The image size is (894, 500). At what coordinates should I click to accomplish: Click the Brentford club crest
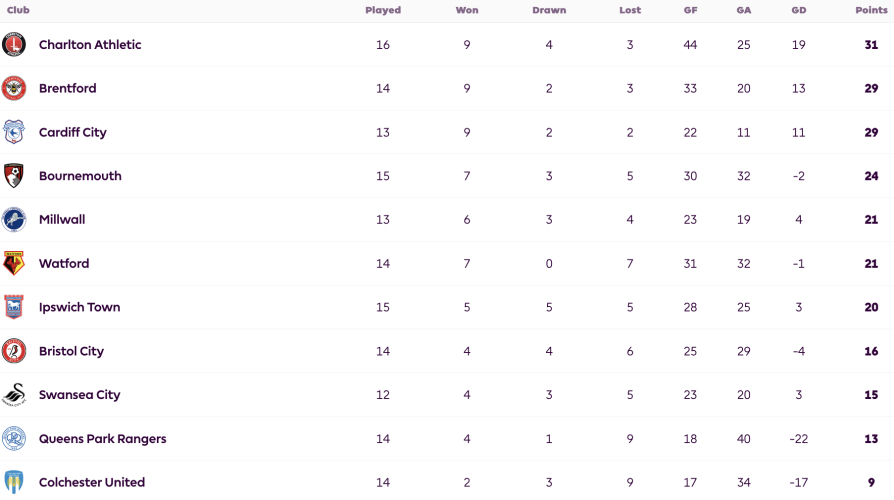tap(14, 88)
